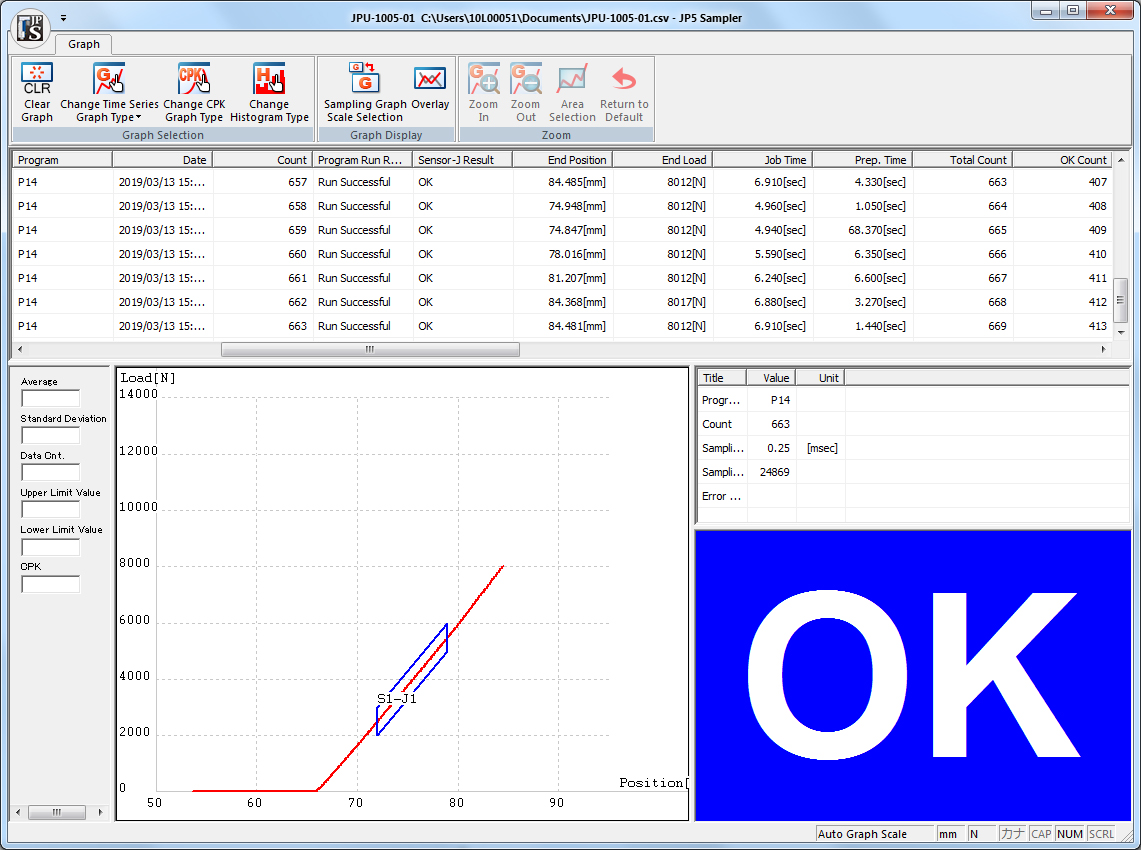Switch to the Graph ribbon tab
Viewport: 1141px width, 850px height.
(x=84, y=44)
